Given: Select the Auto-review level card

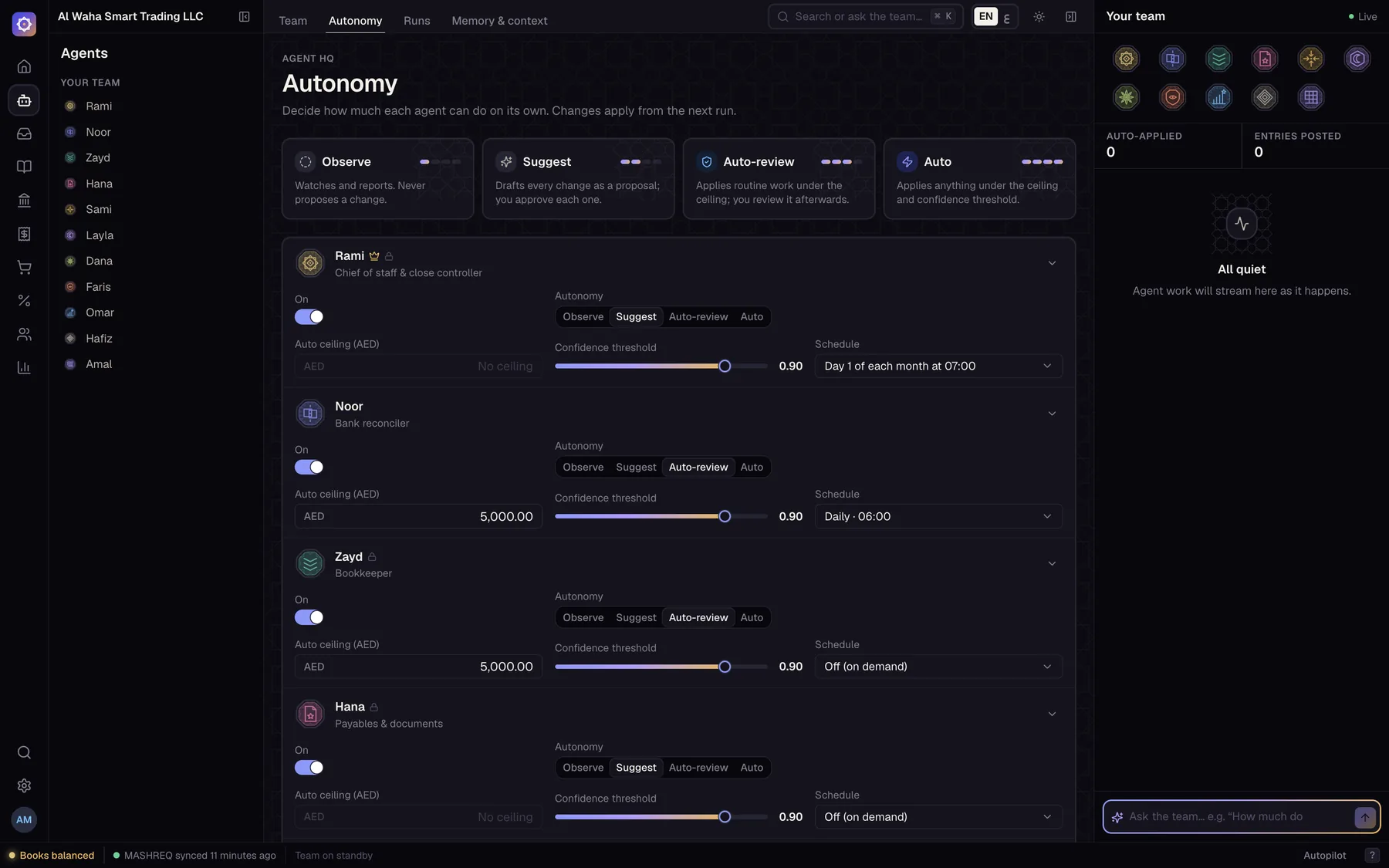Looking at the screenshot, I should (779, 179).
